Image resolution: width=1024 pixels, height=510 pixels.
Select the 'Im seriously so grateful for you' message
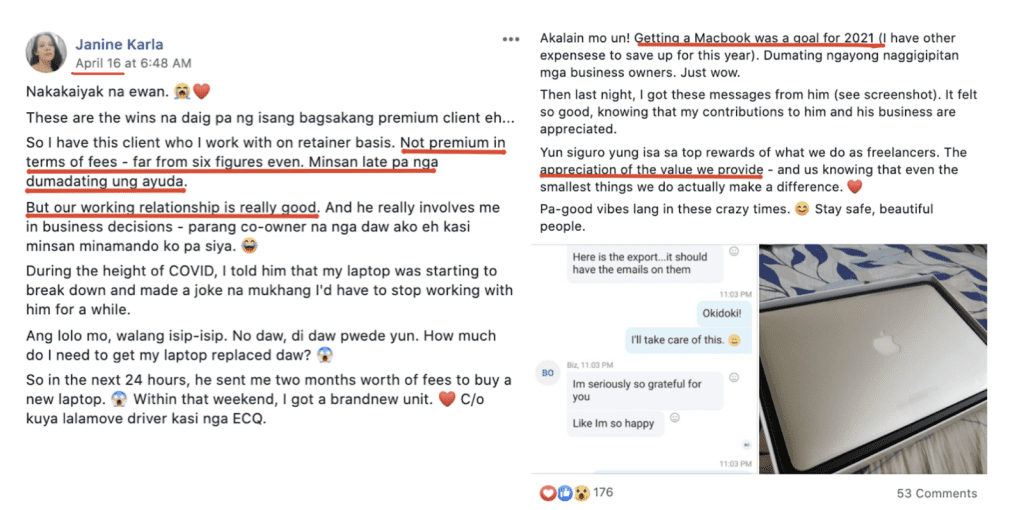click(645, 390)
